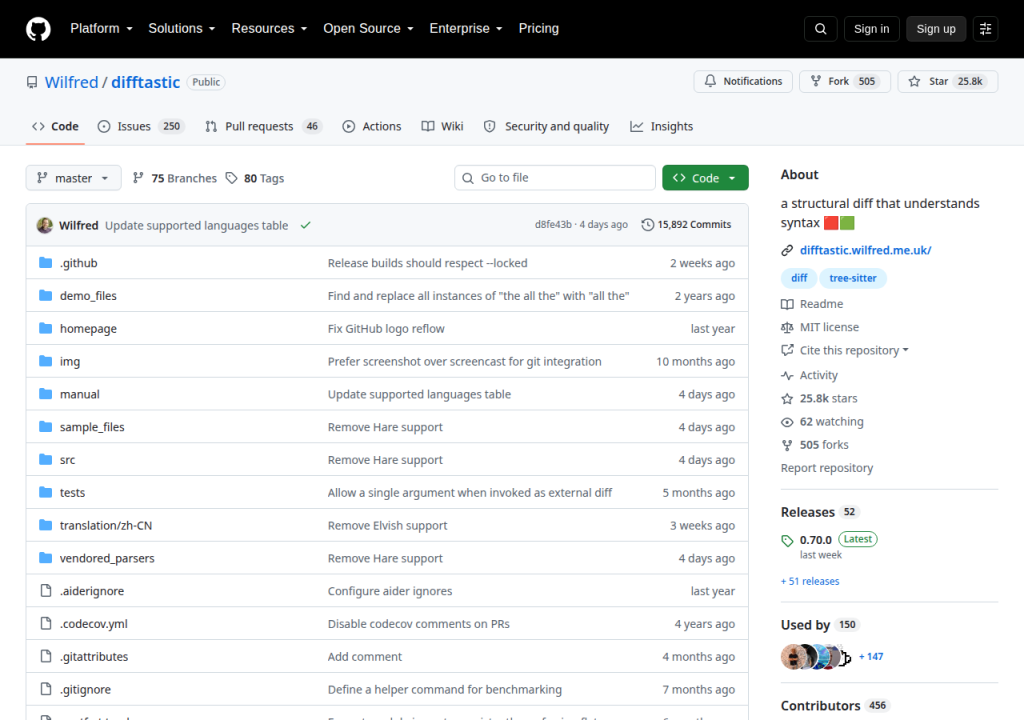Open the appearance settings sliders icon
1024x720 pixels.
[985, 29]
